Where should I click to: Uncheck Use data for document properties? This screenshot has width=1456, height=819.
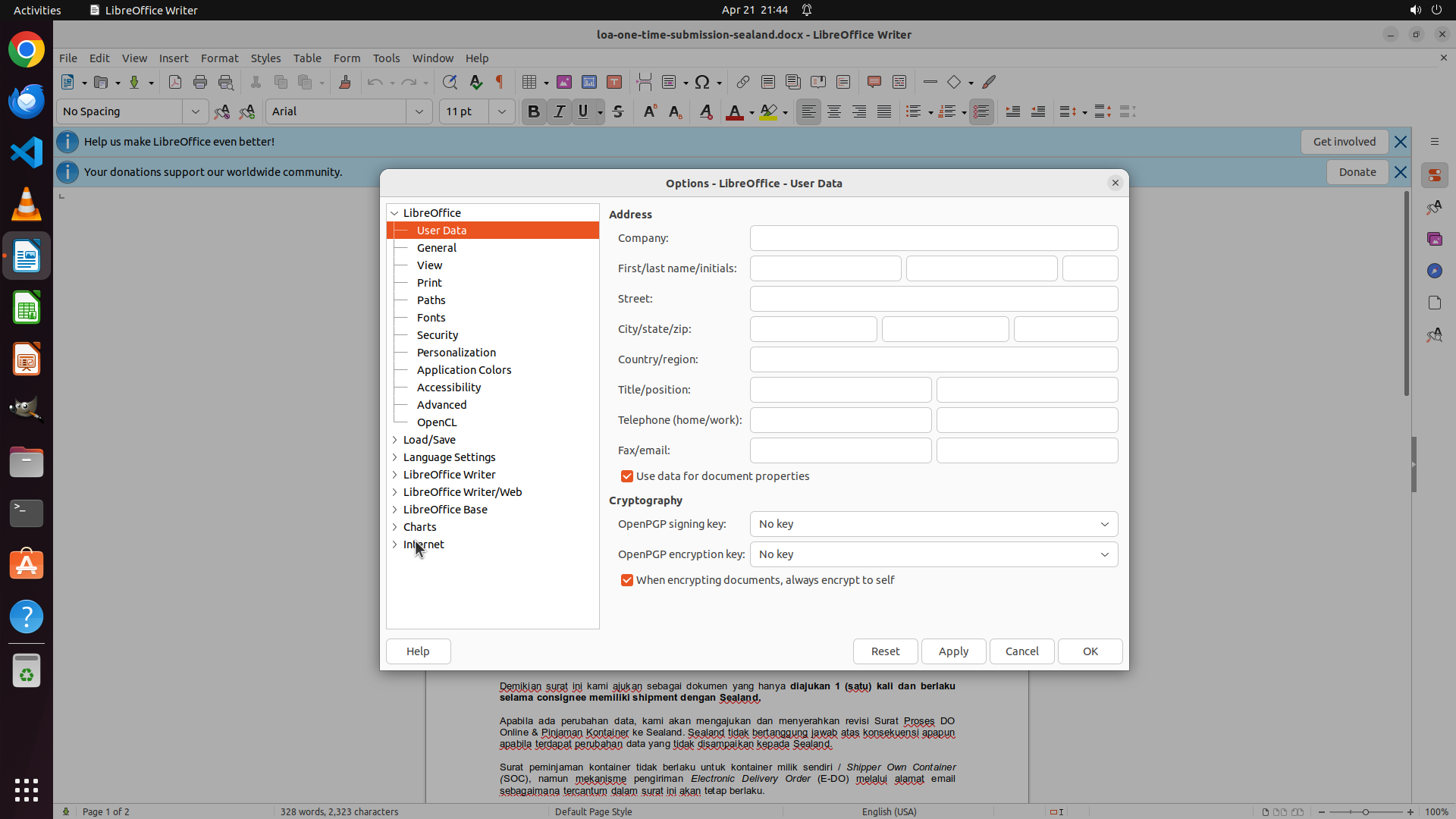pyautogui.click(x=627, y=476)
